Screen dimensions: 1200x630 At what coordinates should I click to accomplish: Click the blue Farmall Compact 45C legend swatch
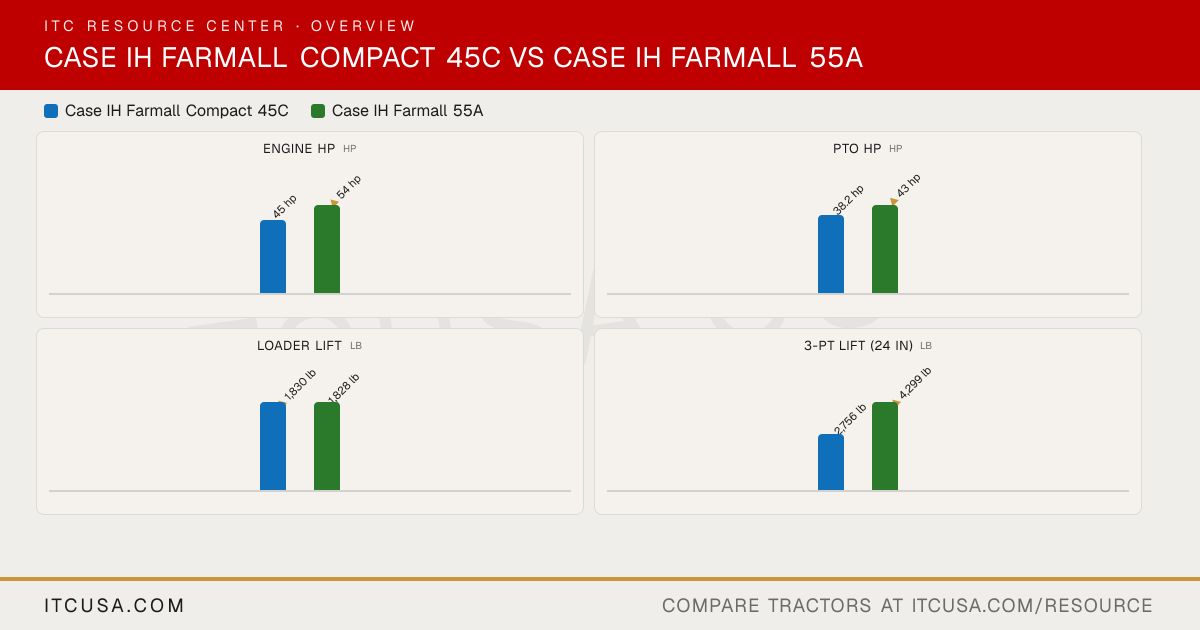51,111
